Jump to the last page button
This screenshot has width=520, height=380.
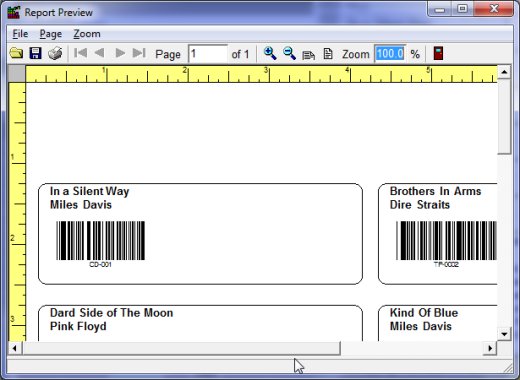(x=139, y=53)
